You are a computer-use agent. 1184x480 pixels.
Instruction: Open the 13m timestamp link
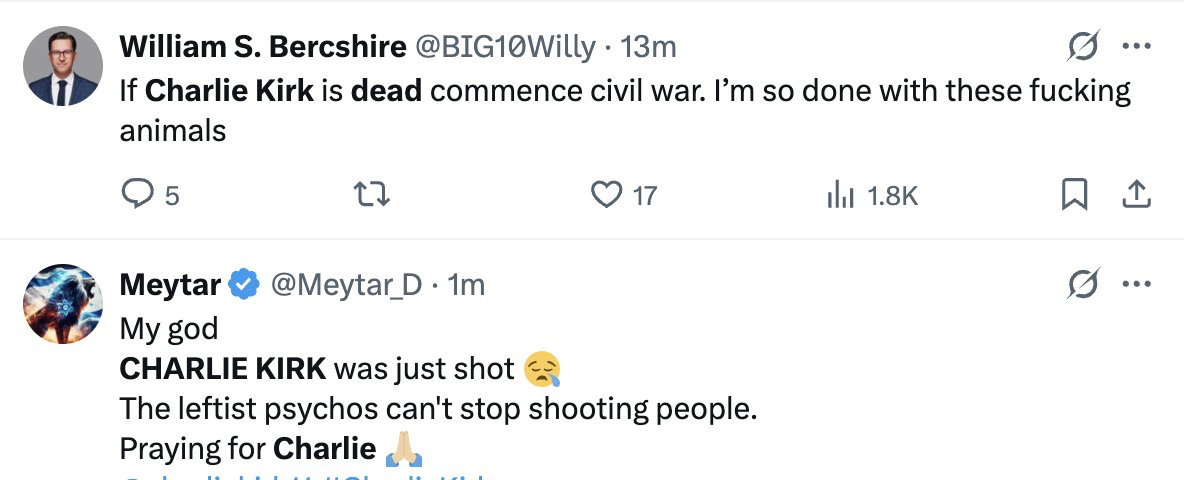(649, 46)
